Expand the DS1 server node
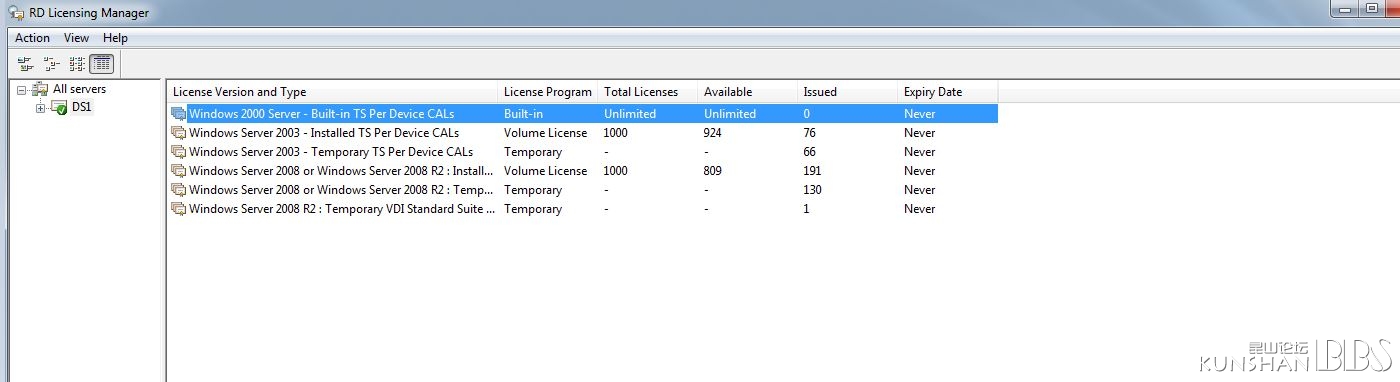 point(41,108)
